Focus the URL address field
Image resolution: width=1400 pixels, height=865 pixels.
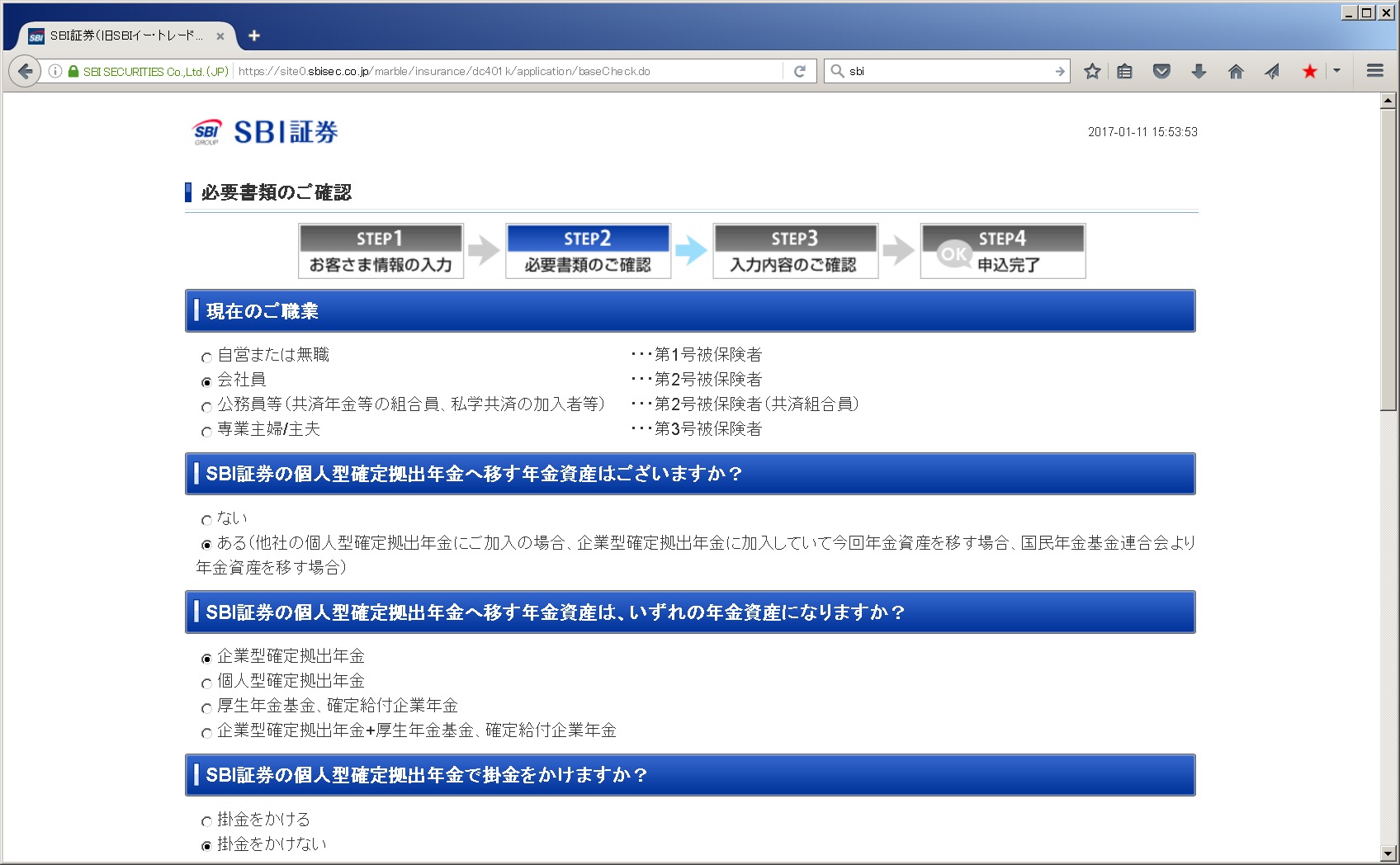(508, 71)
